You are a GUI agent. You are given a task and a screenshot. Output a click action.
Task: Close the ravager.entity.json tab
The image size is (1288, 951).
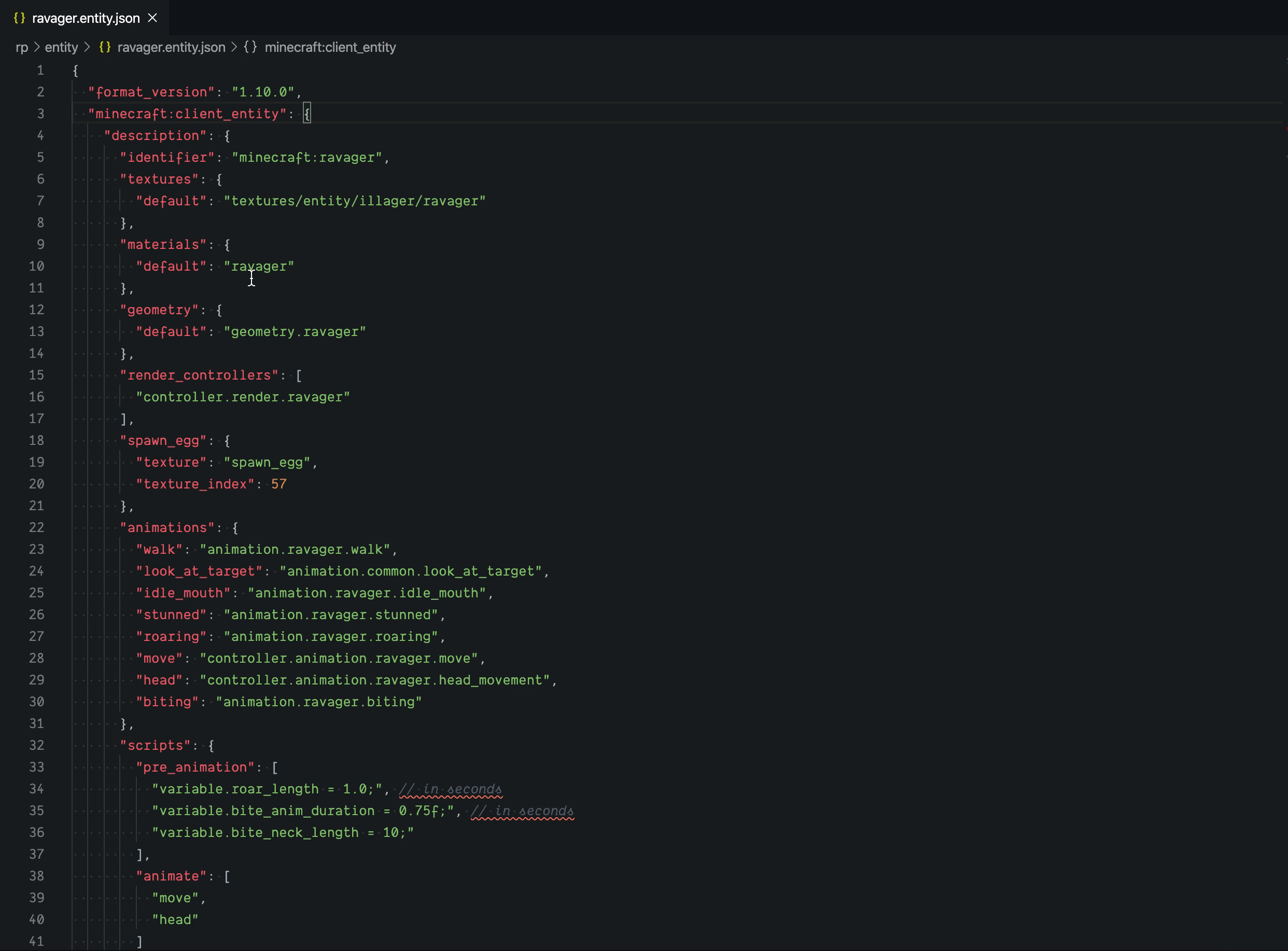[x=152, y=18]
